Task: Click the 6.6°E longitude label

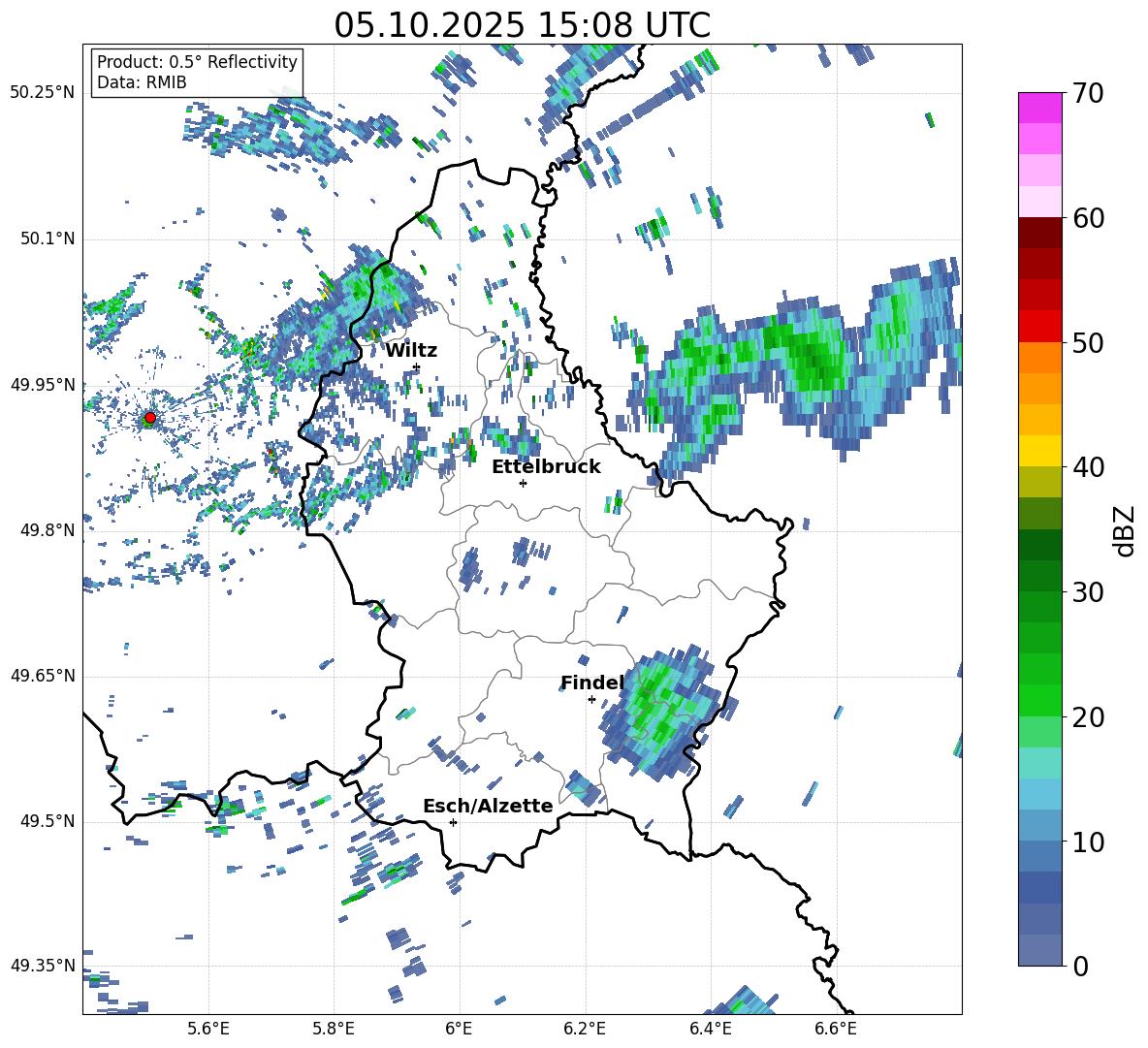Action: (x=836, y=1030)
